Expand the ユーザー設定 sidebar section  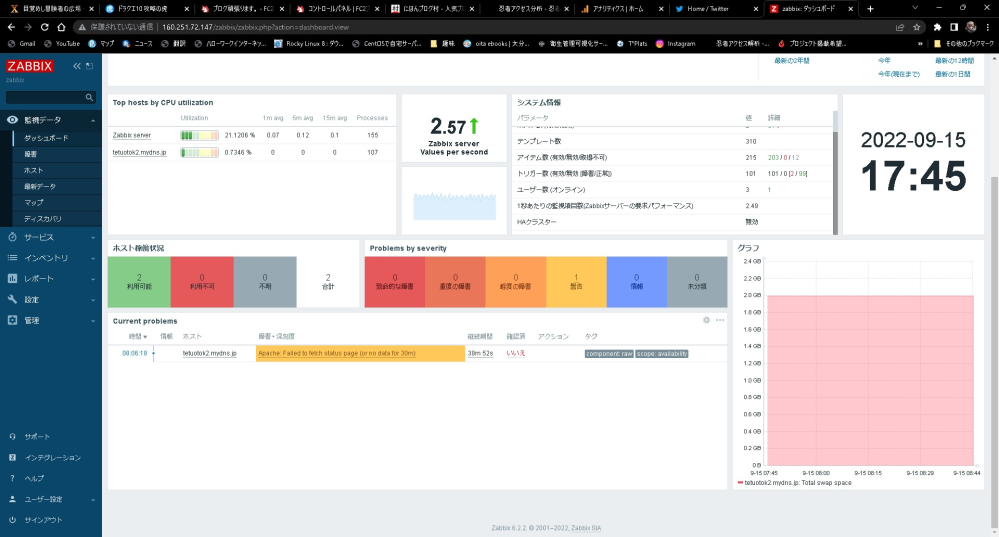[43, 499]
